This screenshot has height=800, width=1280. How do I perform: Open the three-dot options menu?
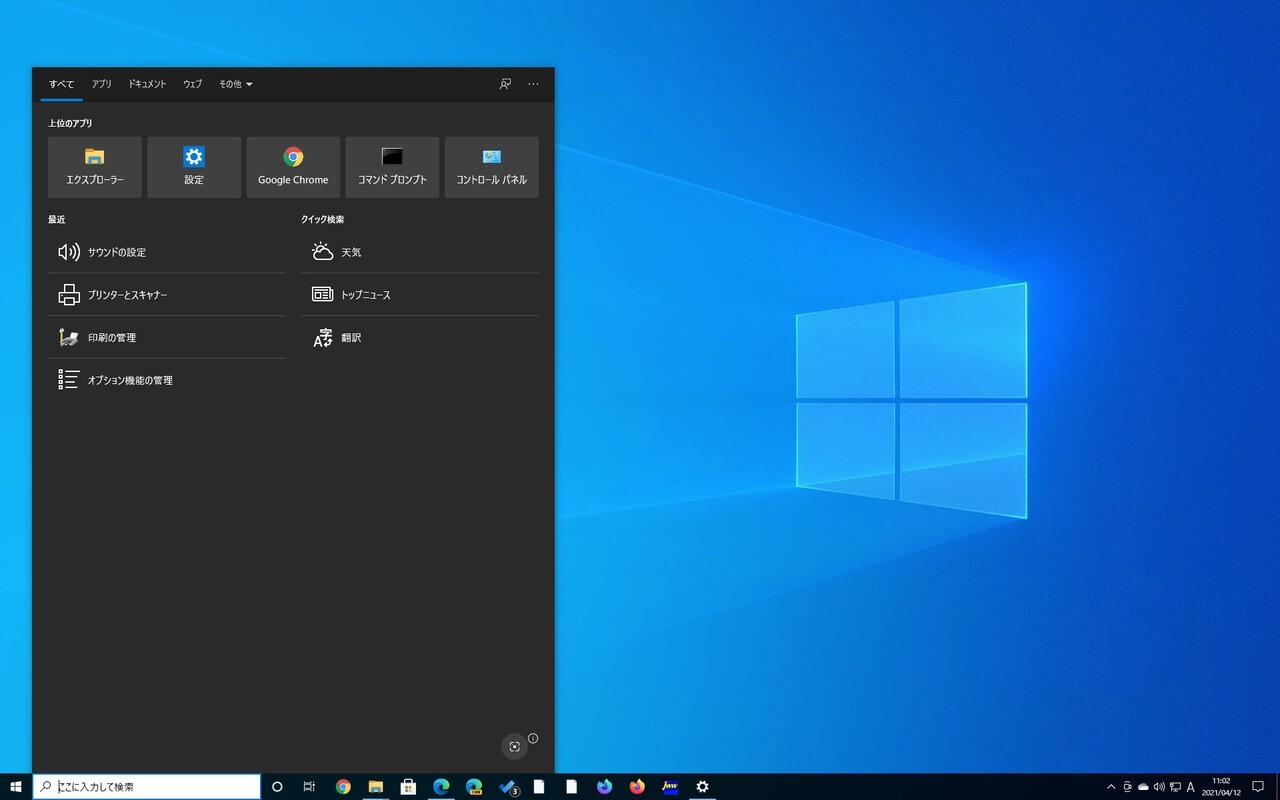coord(533,84)
